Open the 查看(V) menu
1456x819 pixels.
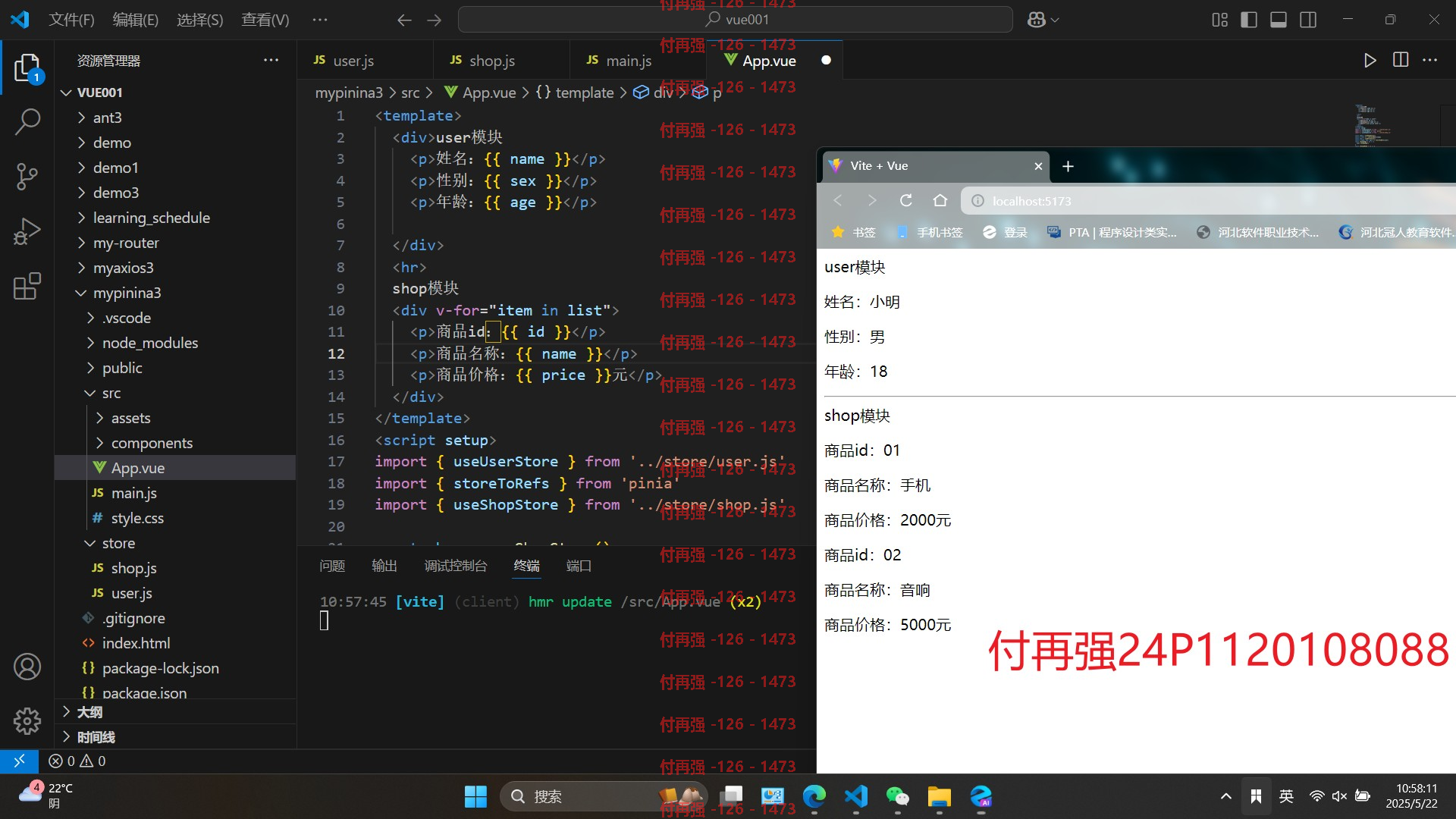tap(265, 20)
